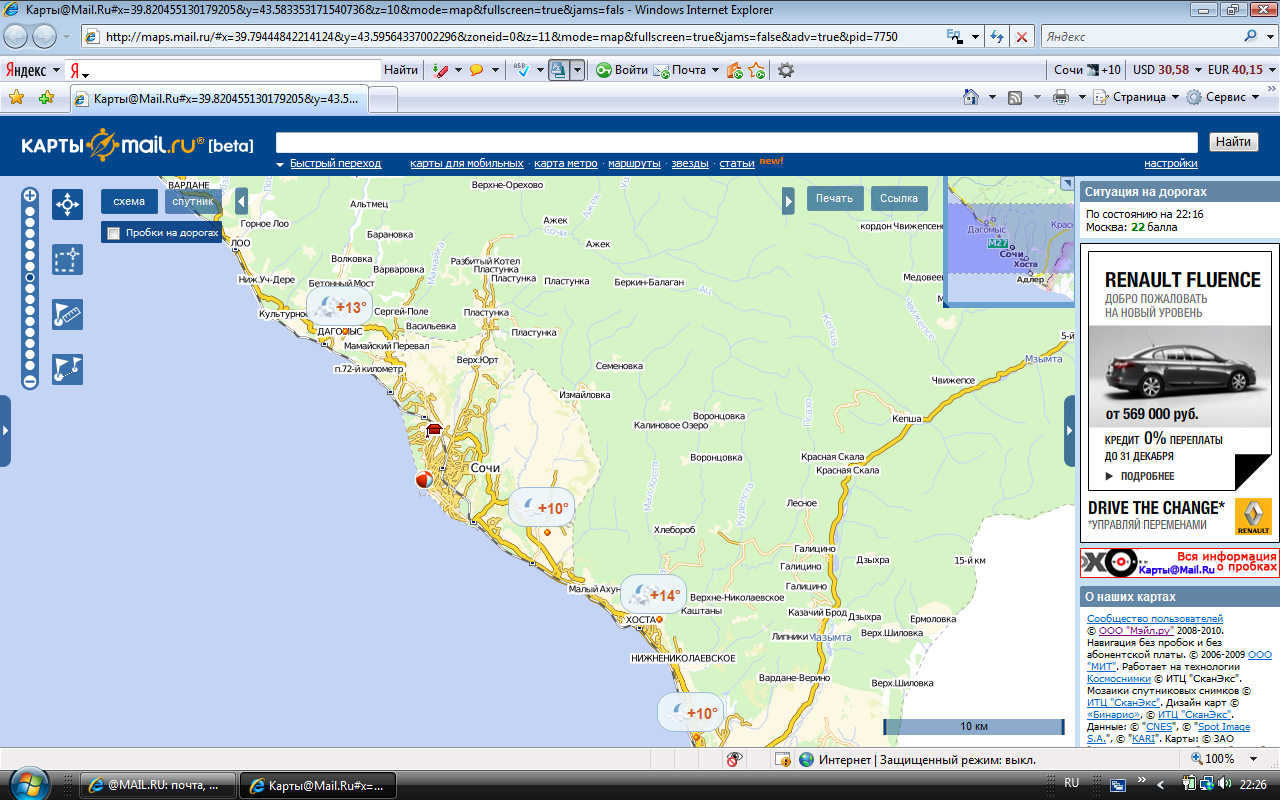Switch map to спутник view
1280x800 pixels.
pos(193,201)
